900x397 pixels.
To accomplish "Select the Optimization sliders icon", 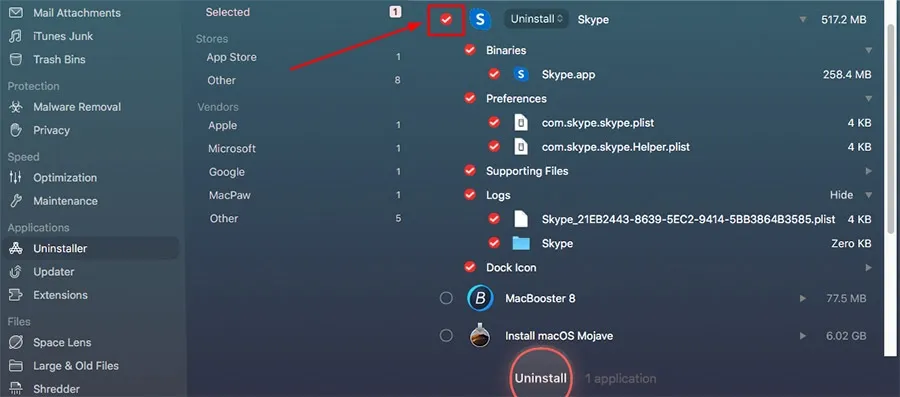I will 16,178.
